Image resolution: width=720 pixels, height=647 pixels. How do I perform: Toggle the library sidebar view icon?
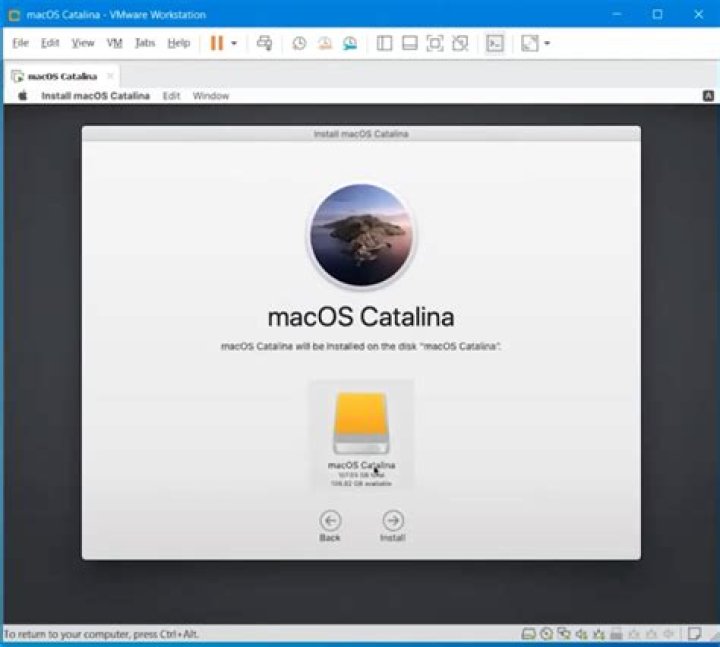click(x=384, y=43)
